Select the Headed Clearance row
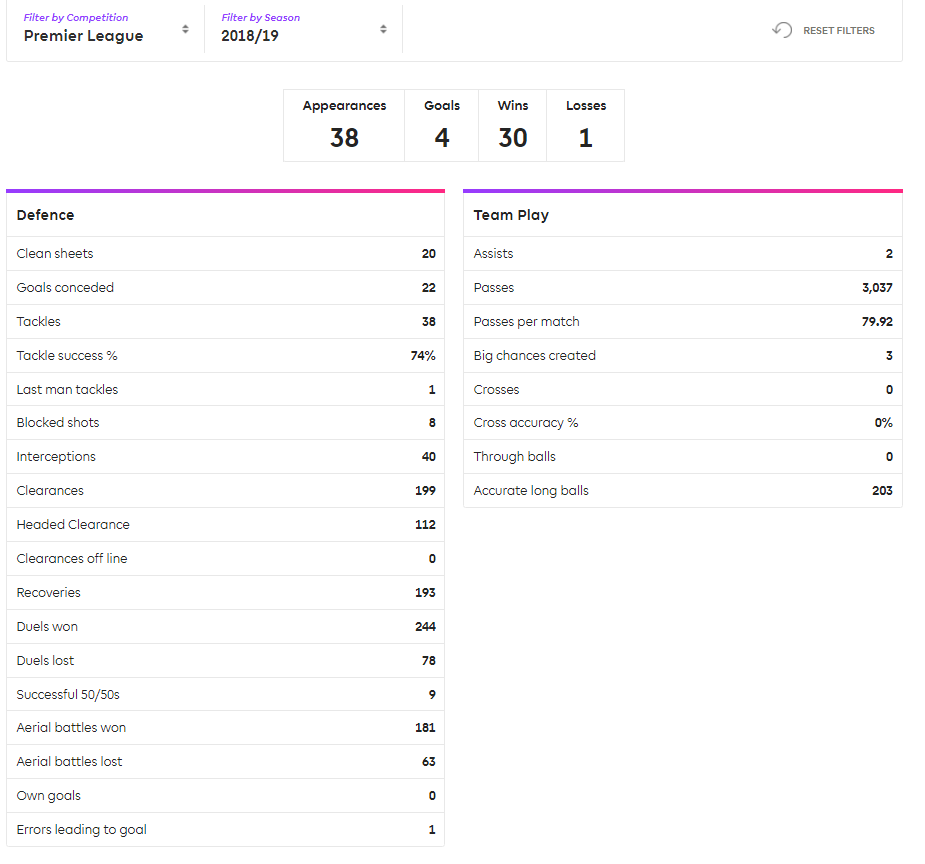Screen dimensions: 925x864 pyautogui.click(x=225, y=525)
